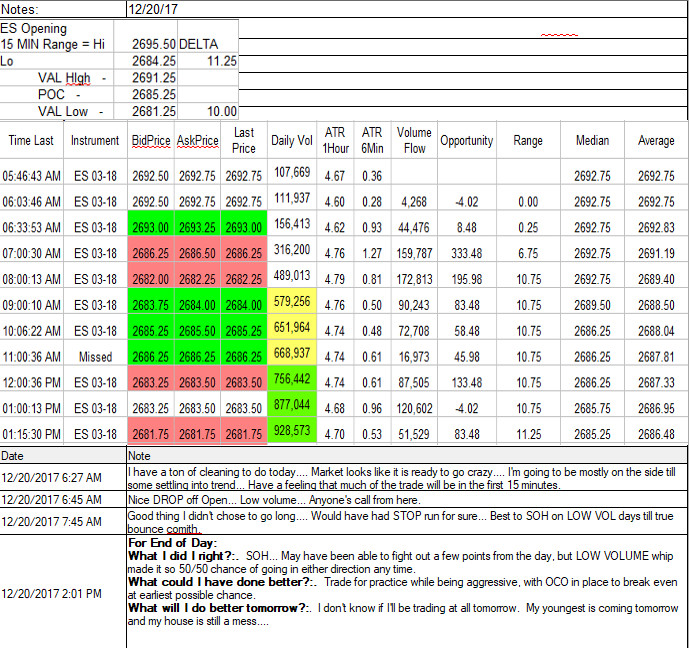Select the yellow daily volume 579,256 cell
The image size is (689, 648).
(292, 301)
